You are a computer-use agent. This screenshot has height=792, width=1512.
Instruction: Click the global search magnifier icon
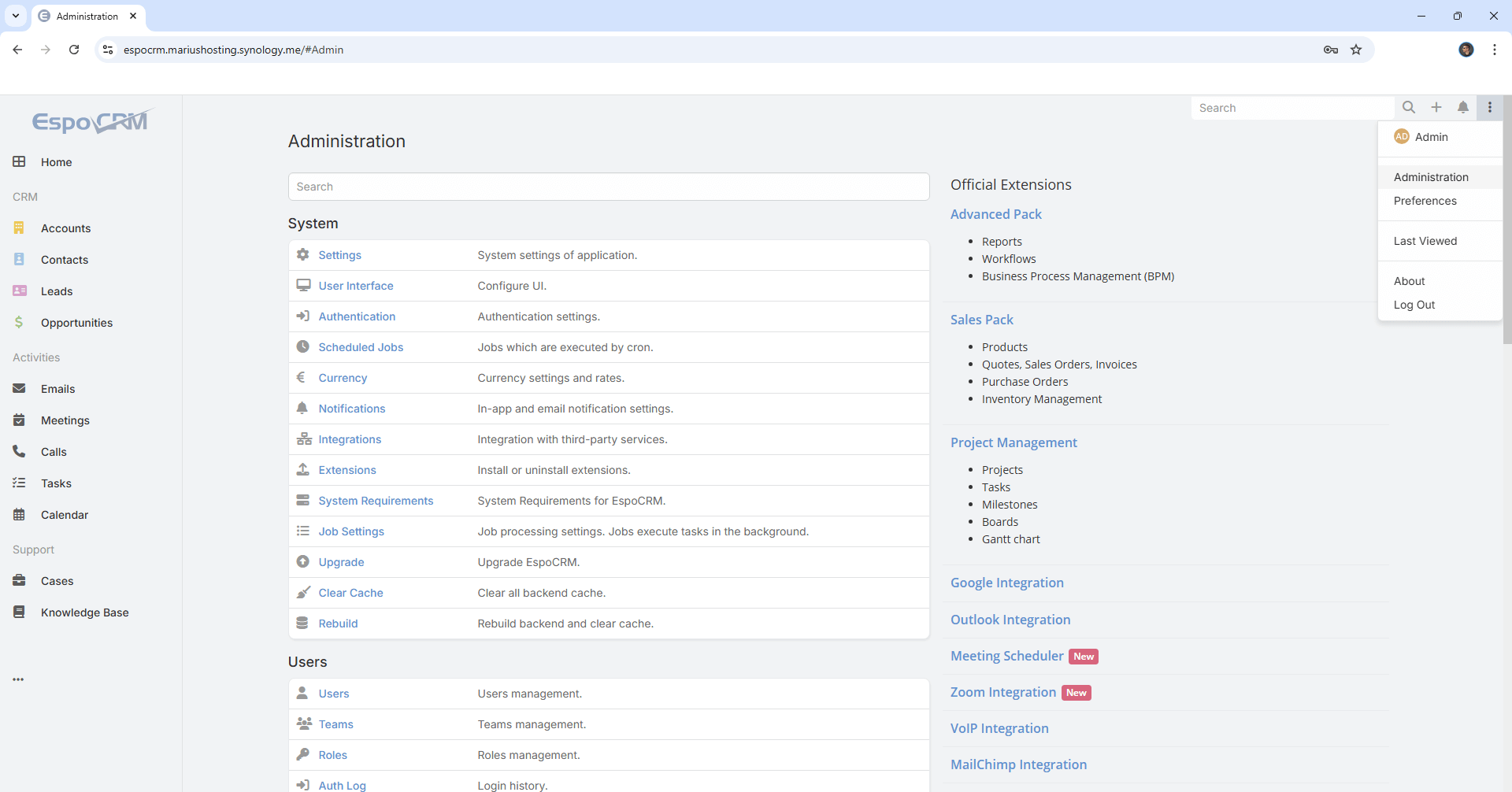pyautogui.click(x=1409, y=107)
